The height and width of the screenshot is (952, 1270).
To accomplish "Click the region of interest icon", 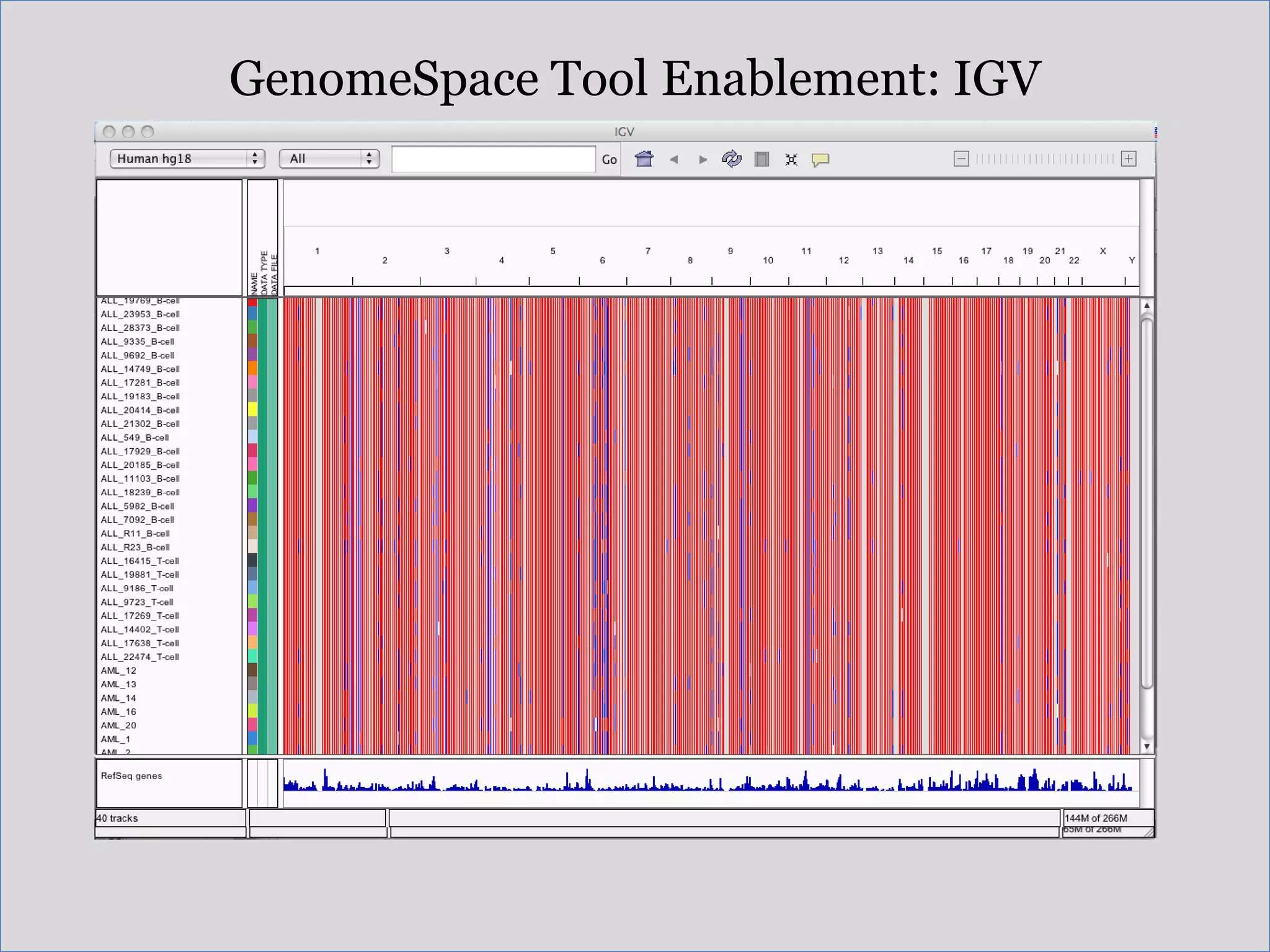I will [762, 159].
